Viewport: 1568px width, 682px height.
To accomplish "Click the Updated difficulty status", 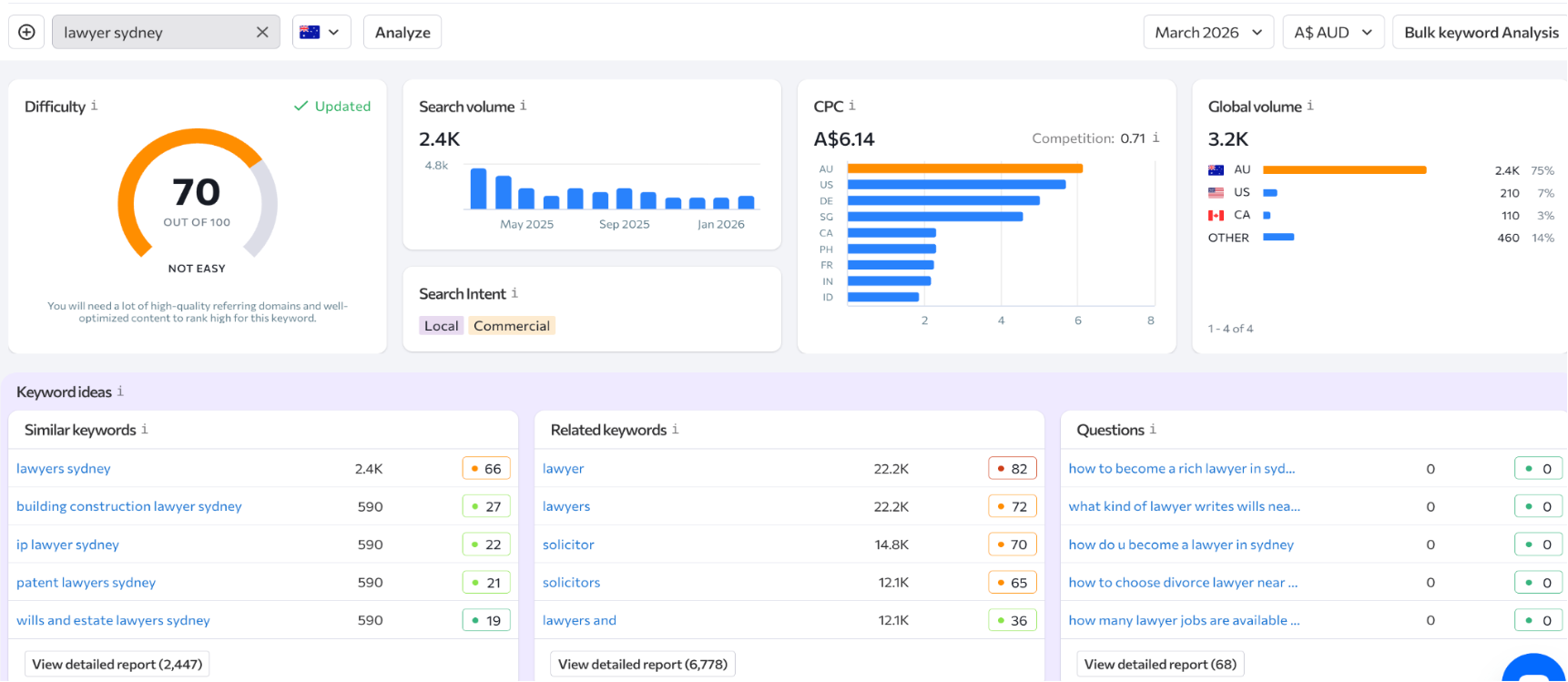I will tap(332, 107).
